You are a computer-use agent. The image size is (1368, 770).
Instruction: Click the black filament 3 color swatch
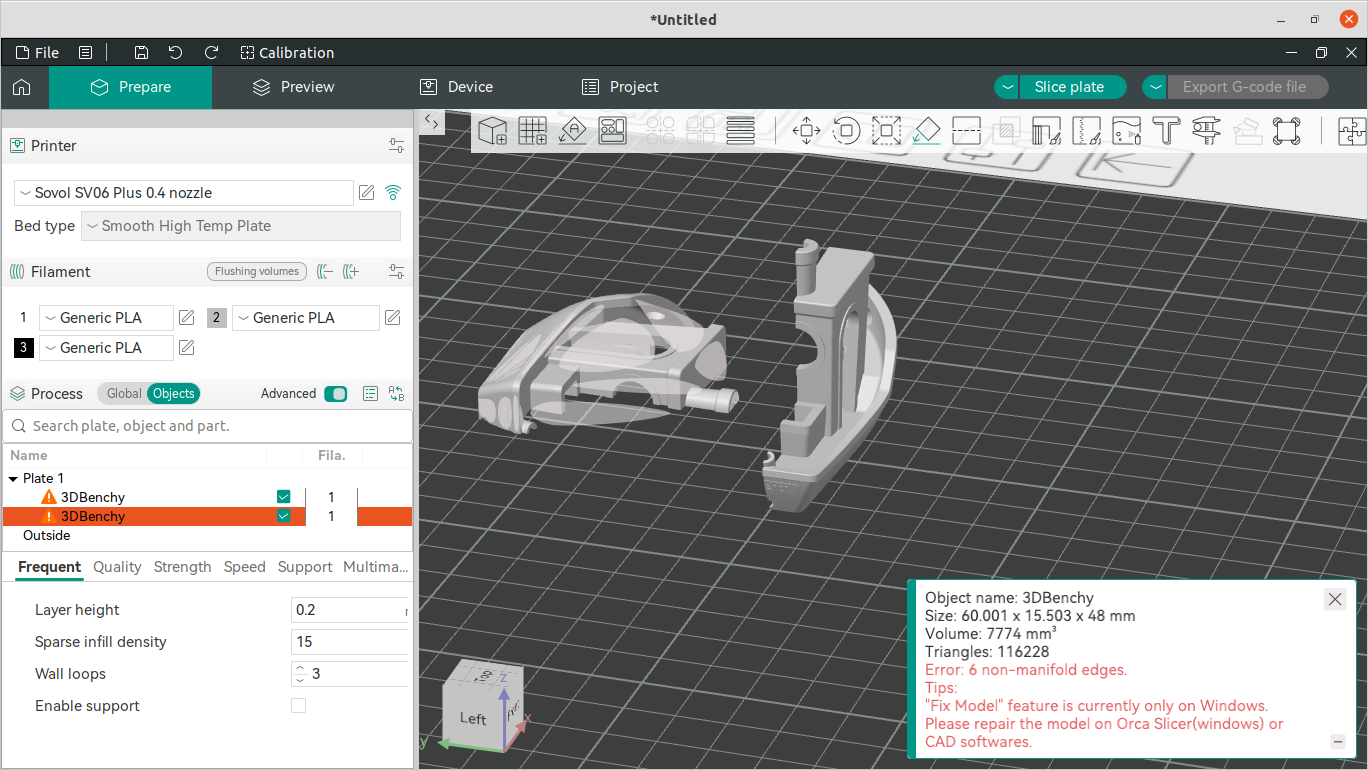pyautogui.click(x=23, y=348)
